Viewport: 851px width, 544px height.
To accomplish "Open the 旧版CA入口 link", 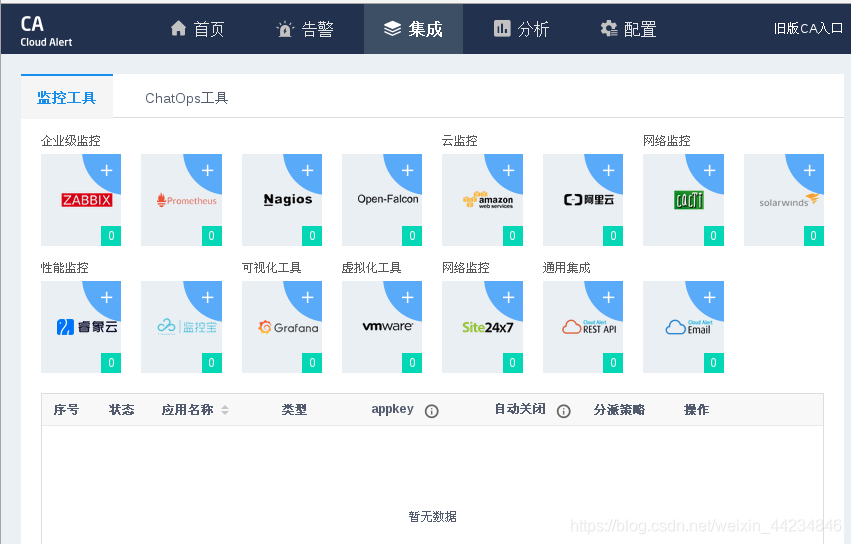I will [809, 29].
